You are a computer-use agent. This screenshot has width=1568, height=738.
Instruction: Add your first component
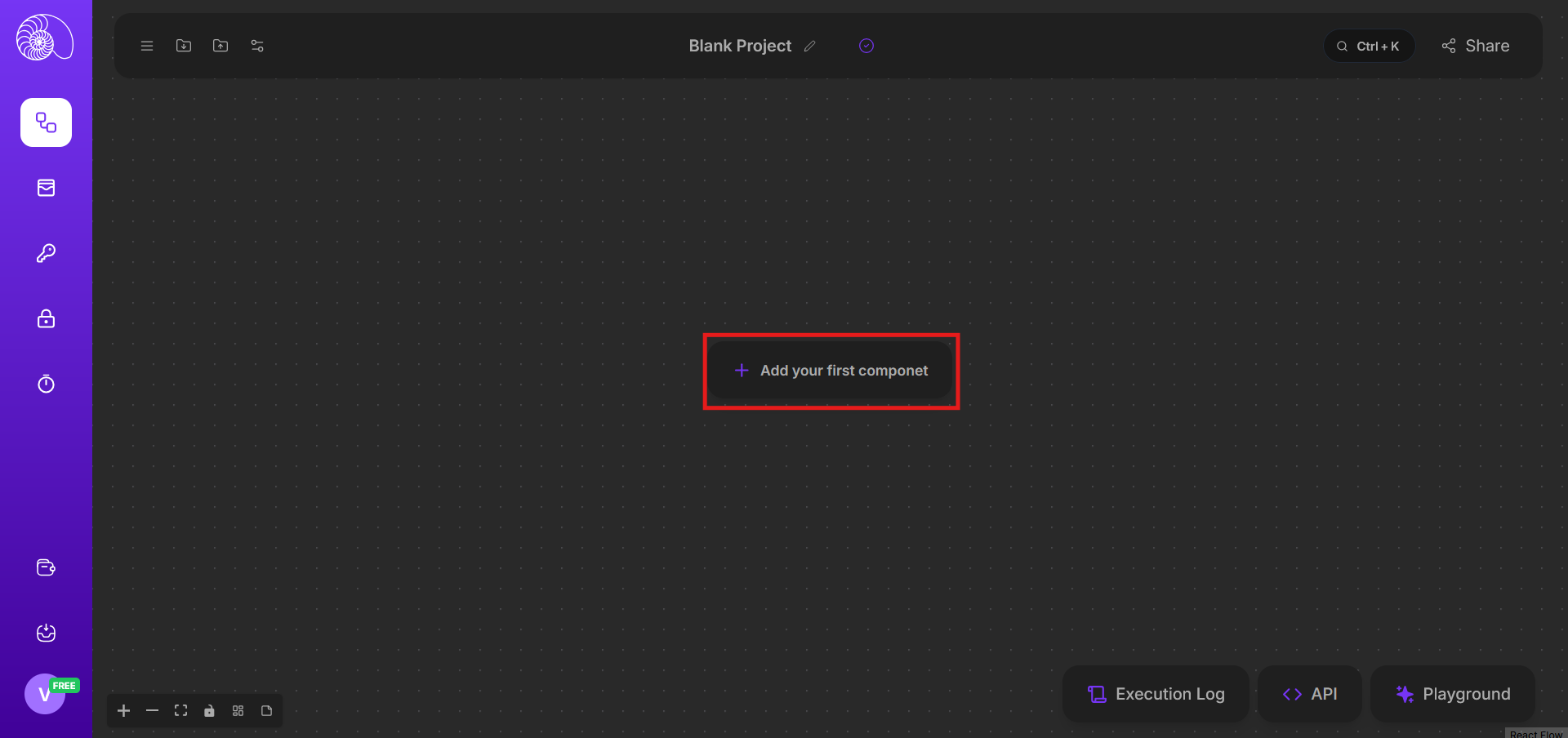click(x=831, y=371)
